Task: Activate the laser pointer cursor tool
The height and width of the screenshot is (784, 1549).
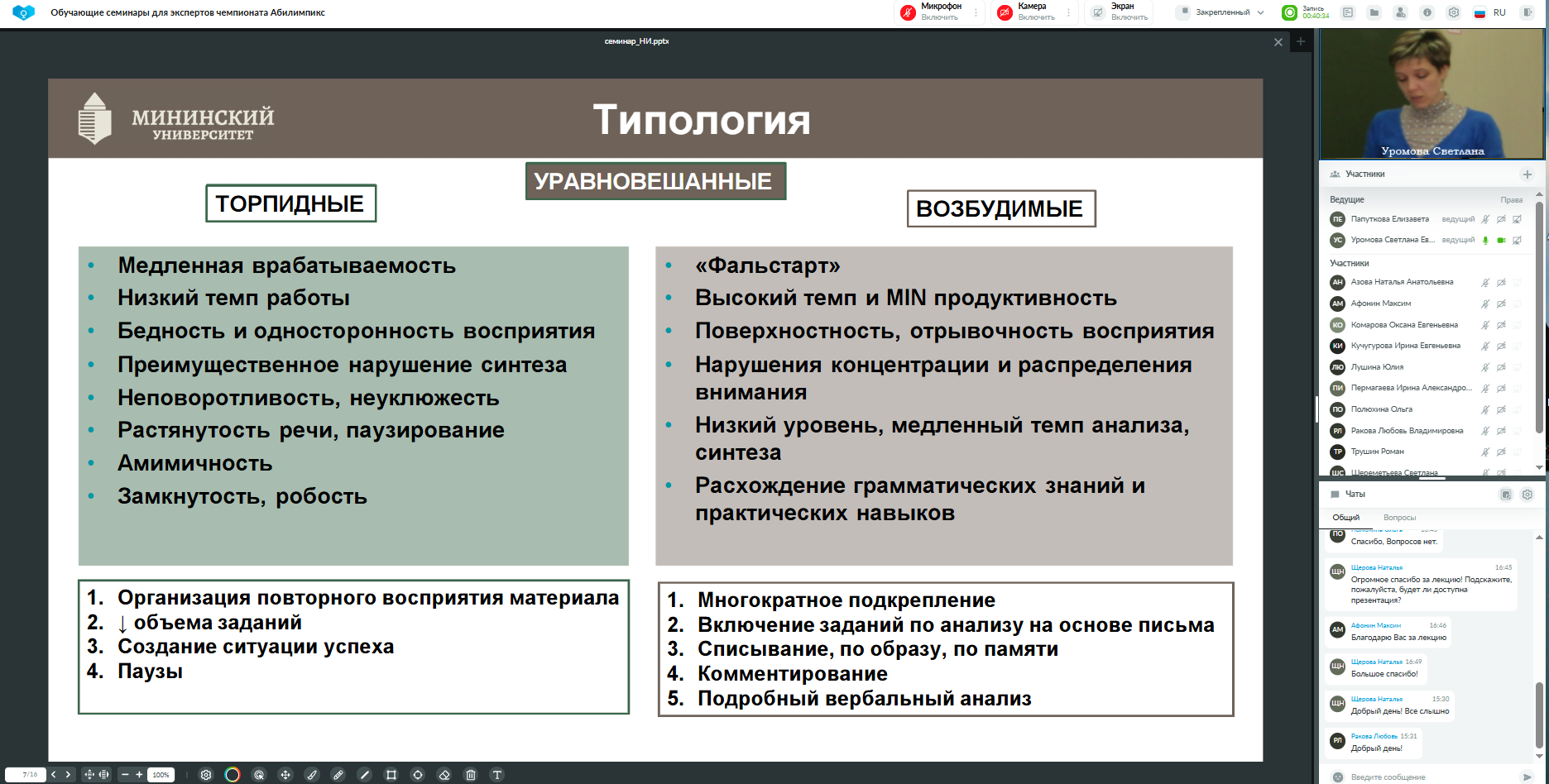Action: pyautogui.click(x=259, y=775)
